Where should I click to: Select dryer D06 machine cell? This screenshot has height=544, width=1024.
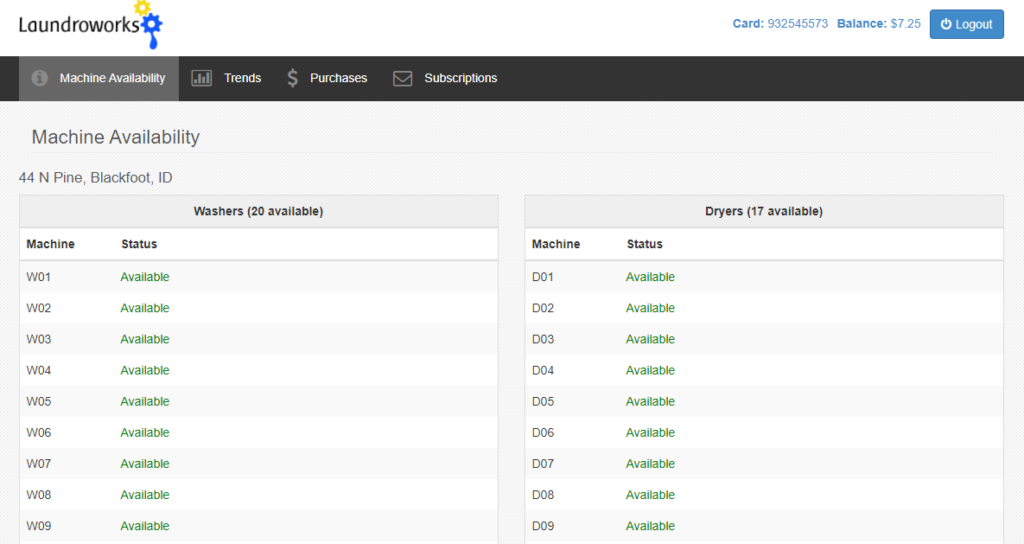pyautogui.click(x=543, y=433)
